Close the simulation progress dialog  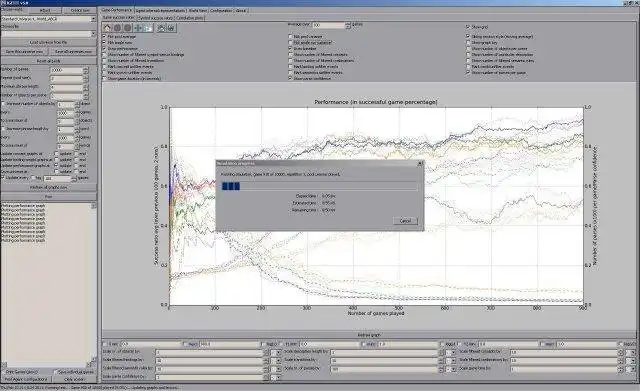point(420,163)
